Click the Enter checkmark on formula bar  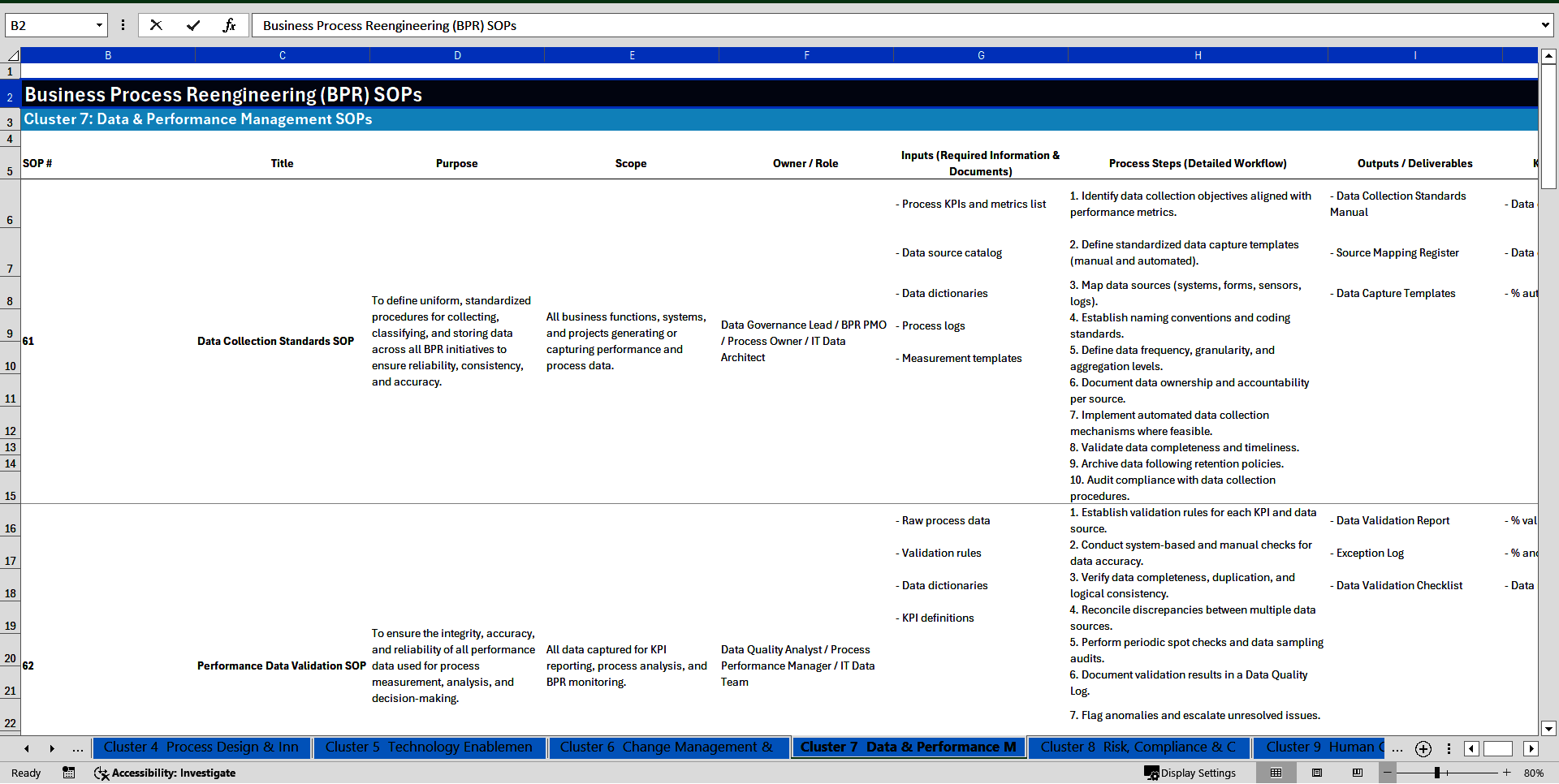(x=193, y=25)
